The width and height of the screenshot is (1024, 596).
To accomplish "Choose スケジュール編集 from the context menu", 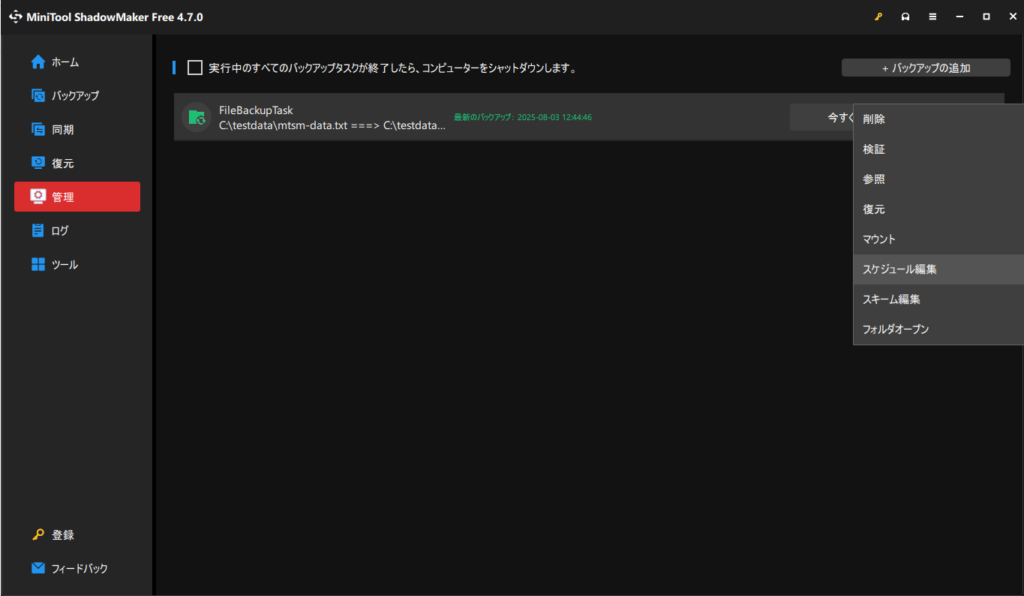I will [938, 269].
